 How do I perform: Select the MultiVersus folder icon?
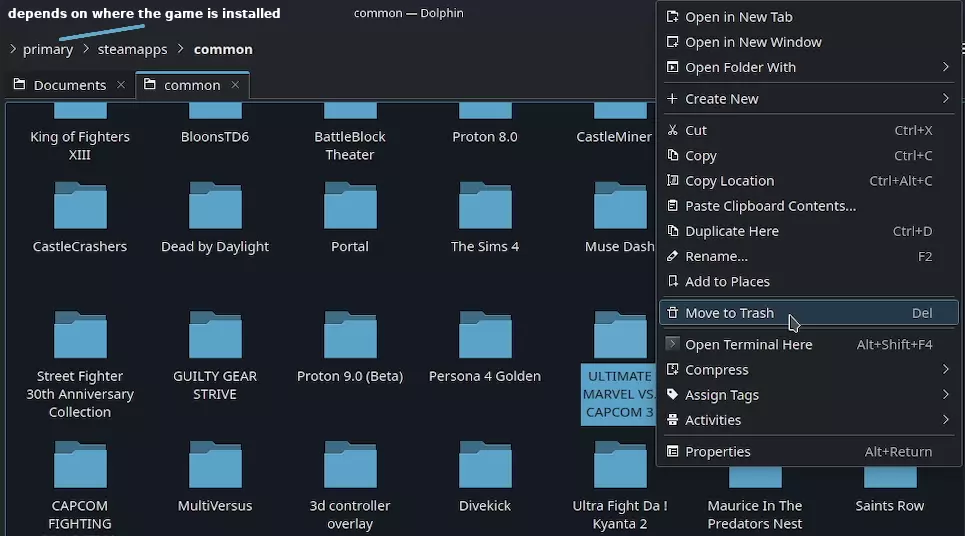(215, 465)
